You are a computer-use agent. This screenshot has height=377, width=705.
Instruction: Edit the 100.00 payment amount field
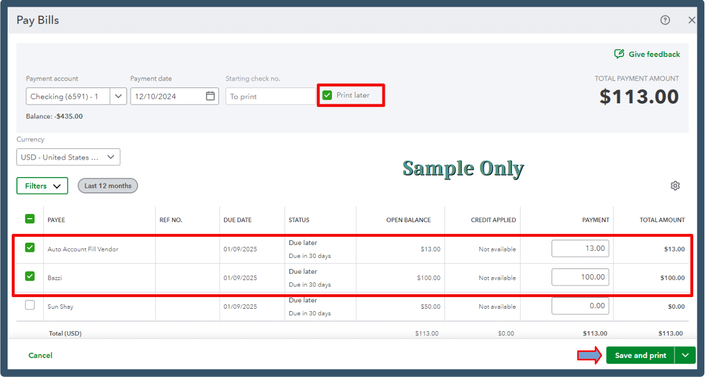[580, 277]
